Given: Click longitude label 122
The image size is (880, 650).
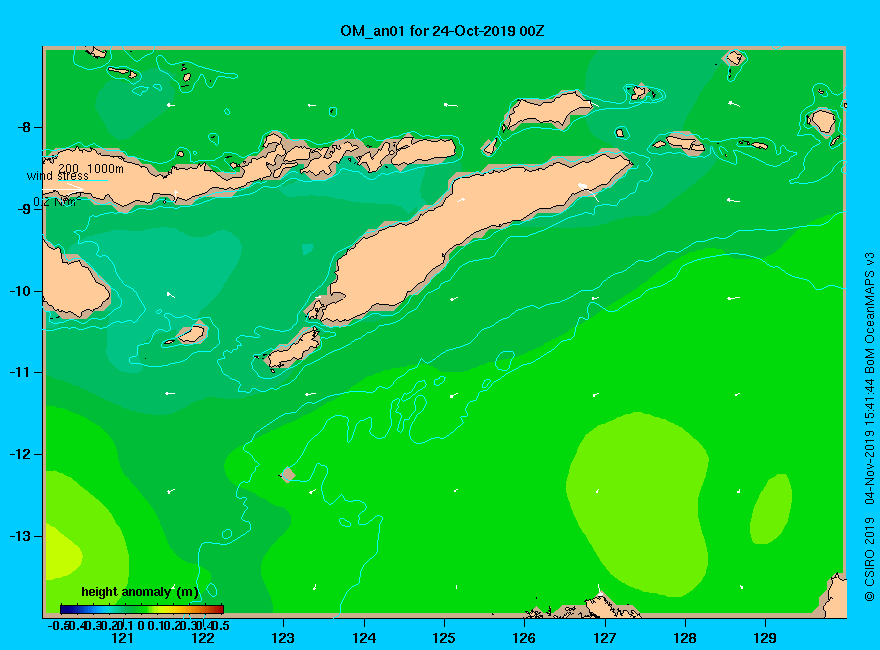Looking at the screenshot, I should point(203,638).
